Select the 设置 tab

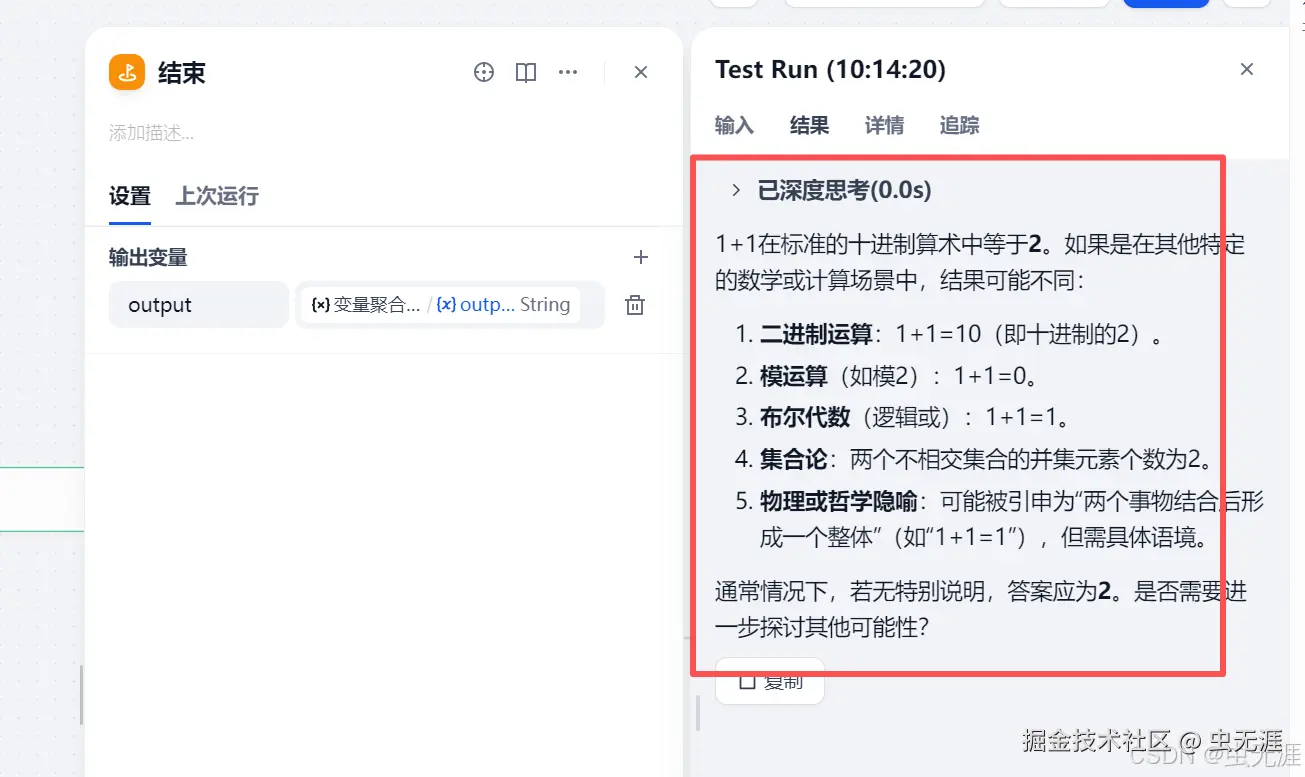(130, 196)
